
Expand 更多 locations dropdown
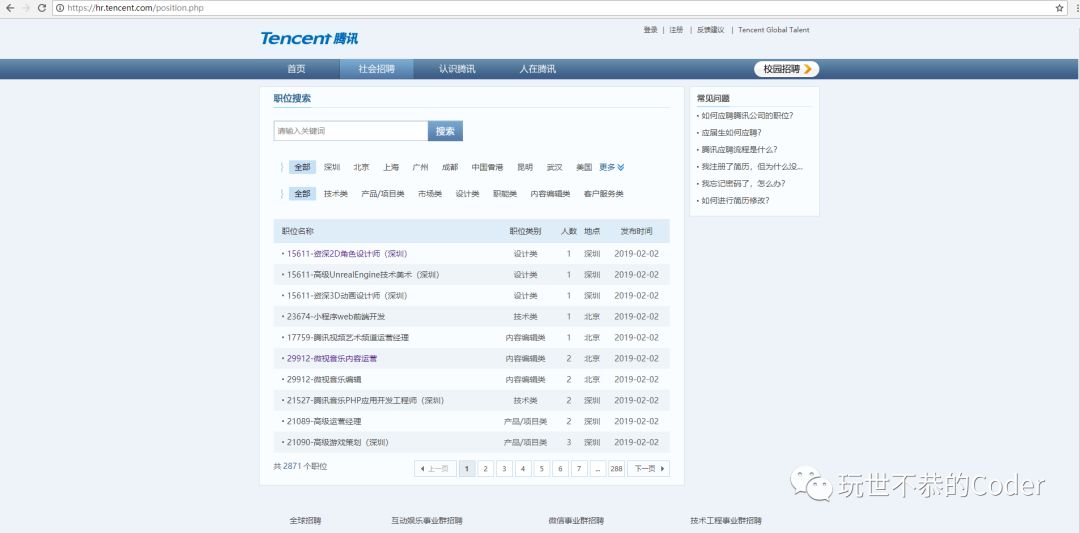[x=612, y=167]
